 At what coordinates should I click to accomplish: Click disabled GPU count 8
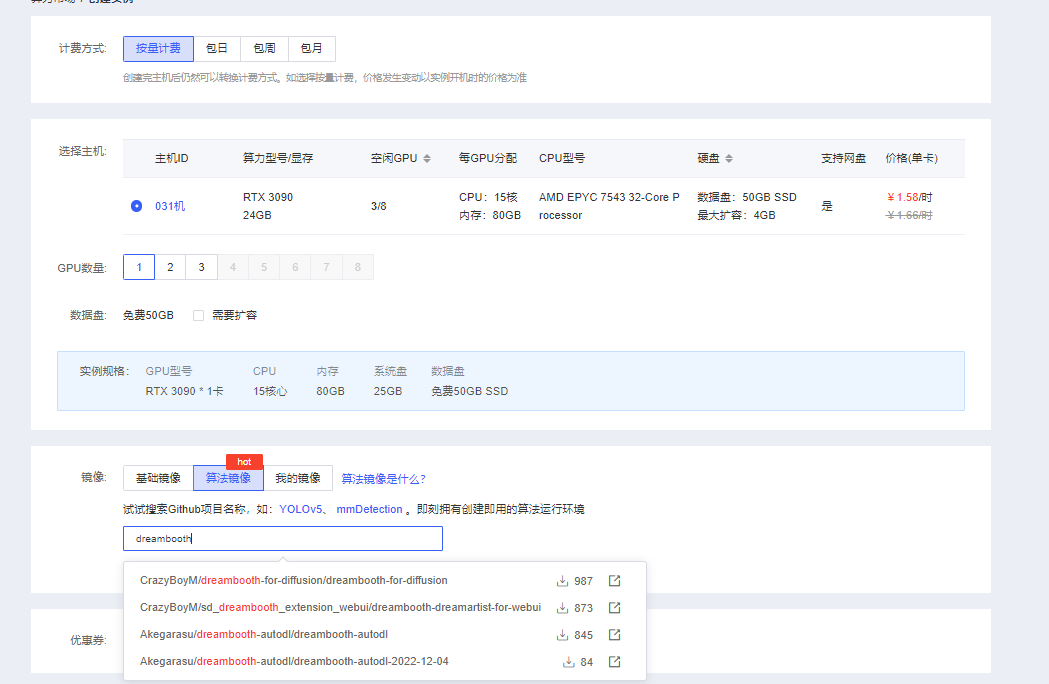pos(358,267)
